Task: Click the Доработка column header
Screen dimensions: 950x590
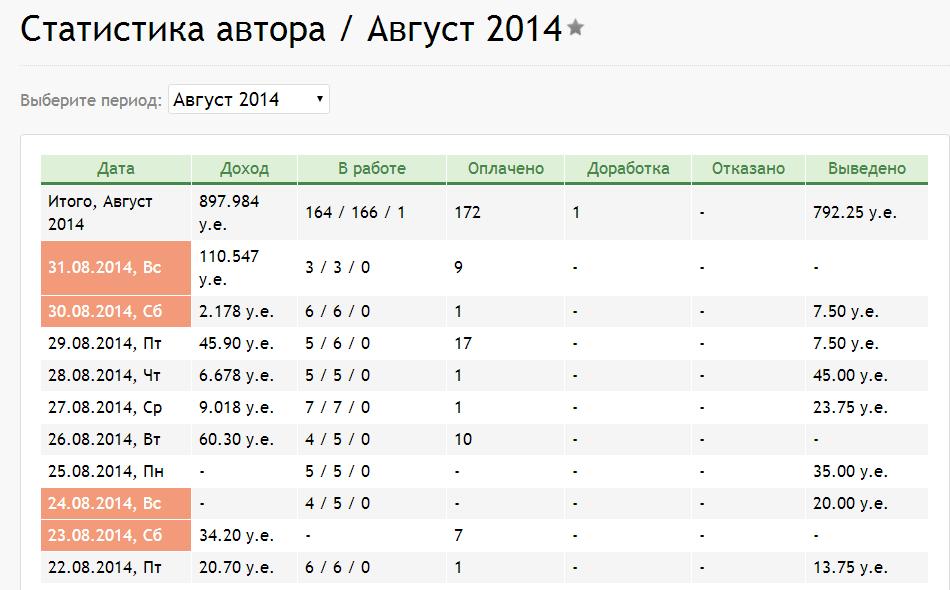Action: click(627, 169)
